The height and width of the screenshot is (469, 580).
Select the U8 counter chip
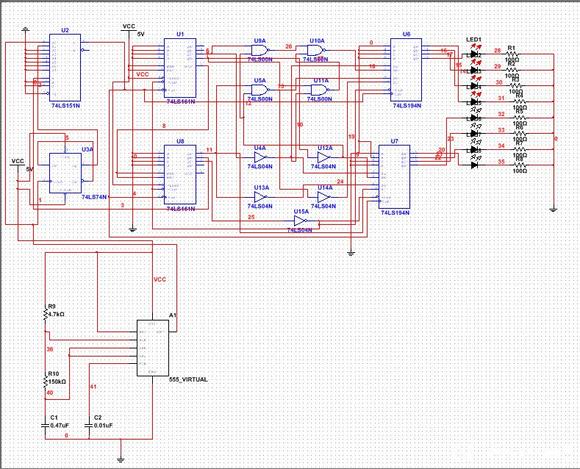pos(180,175)
